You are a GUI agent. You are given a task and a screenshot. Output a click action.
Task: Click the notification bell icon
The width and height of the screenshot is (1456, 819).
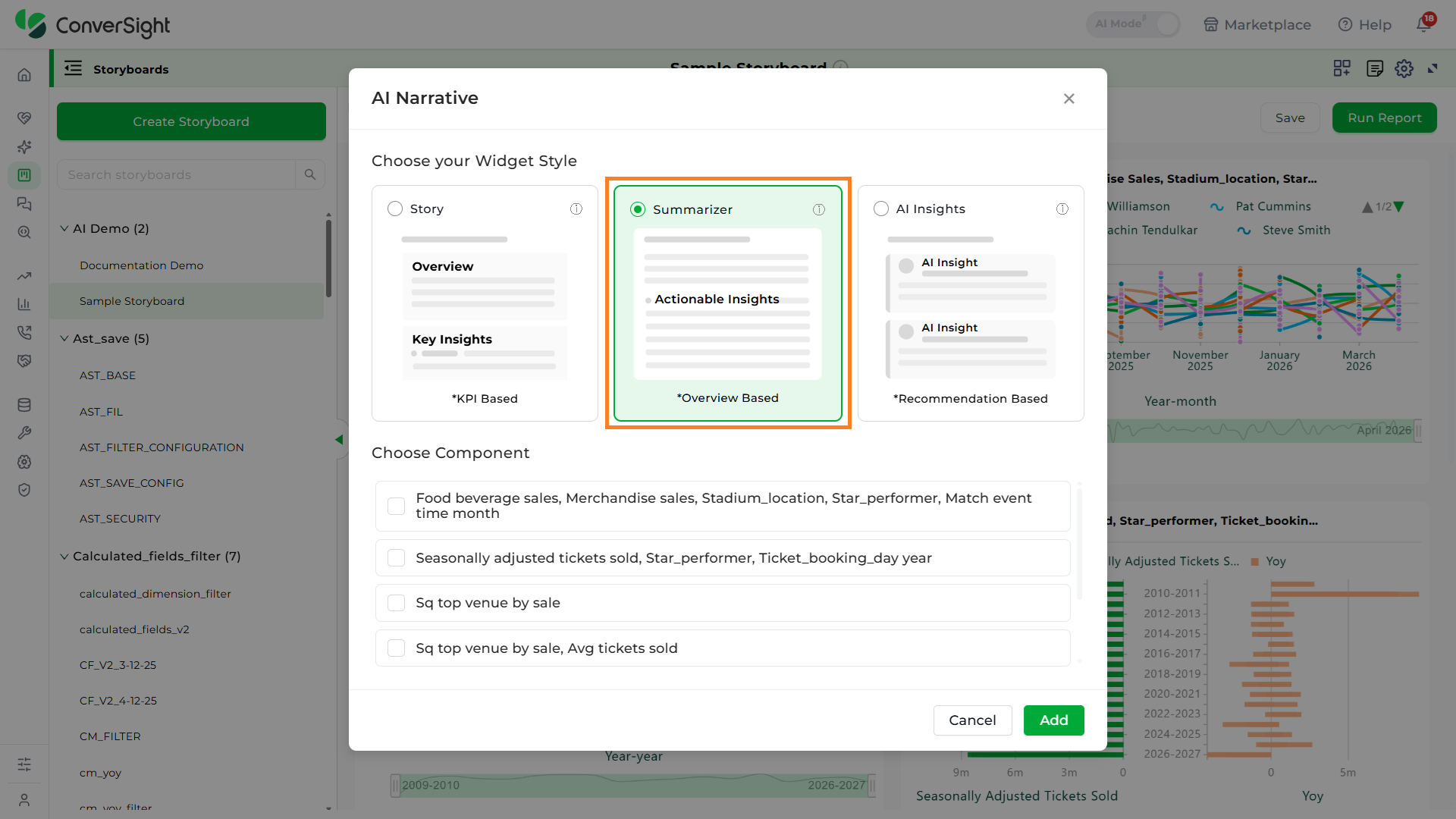(x=1424, y=24)
